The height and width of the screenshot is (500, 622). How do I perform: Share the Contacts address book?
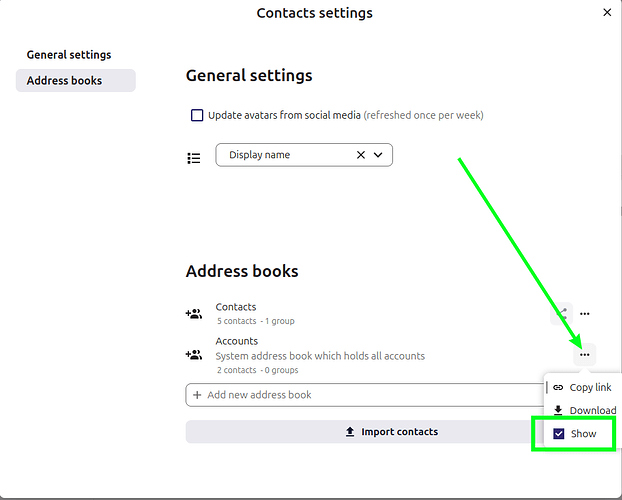pyautogui.click(x=563, y=314)
